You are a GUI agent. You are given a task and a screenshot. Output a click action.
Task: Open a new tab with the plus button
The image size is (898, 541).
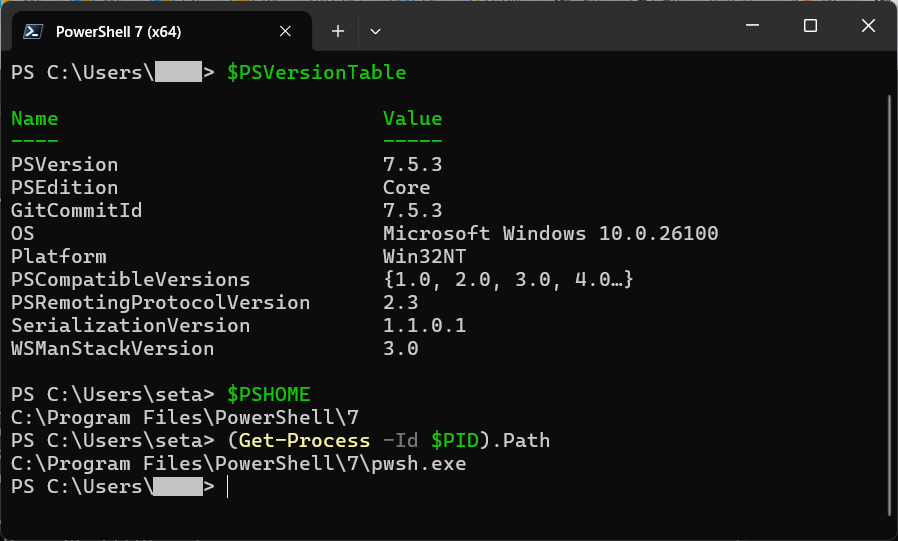338,31
